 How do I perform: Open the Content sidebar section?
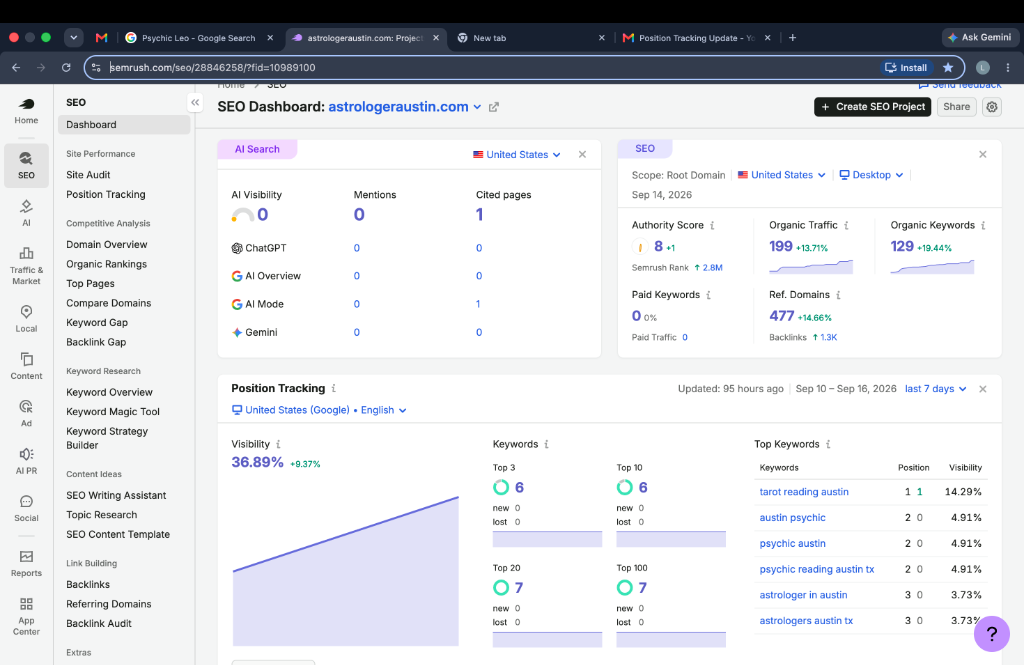click(26, 366)
